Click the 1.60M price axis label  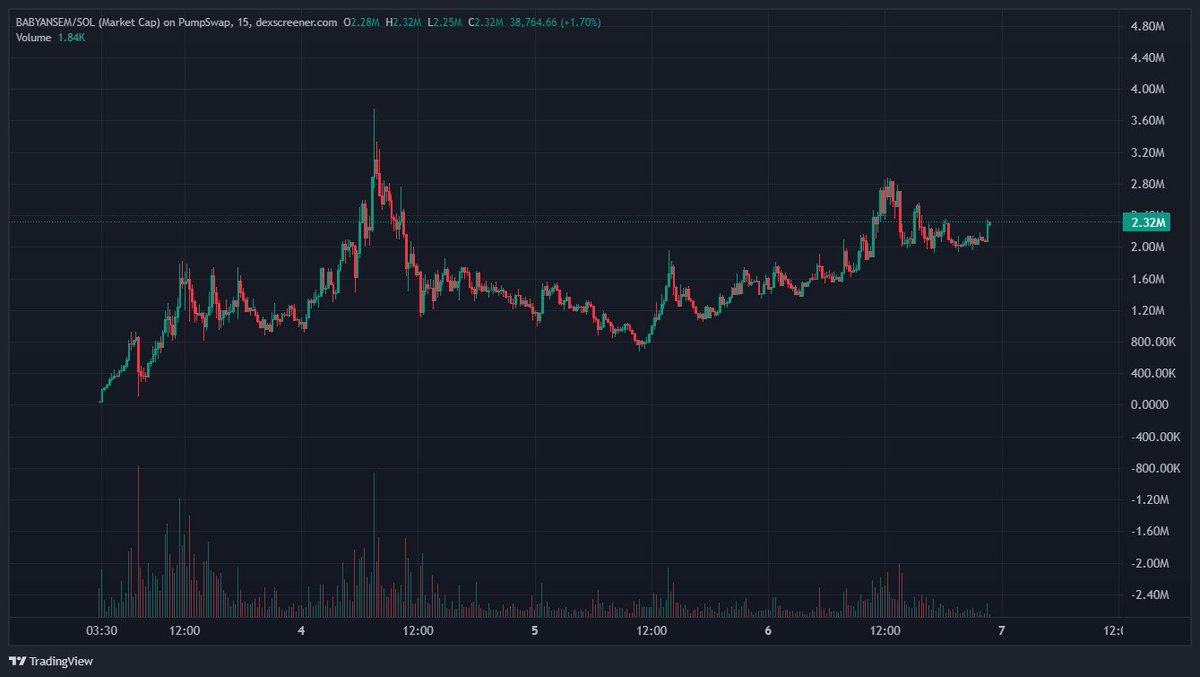1148,279
